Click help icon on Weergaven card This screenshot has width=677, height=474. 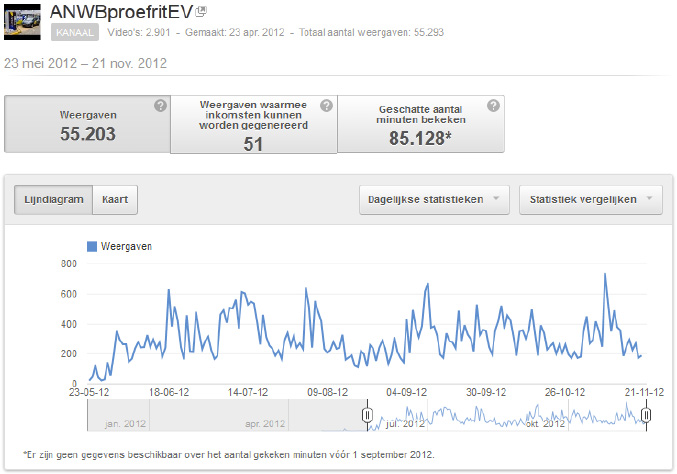point(160,106)
